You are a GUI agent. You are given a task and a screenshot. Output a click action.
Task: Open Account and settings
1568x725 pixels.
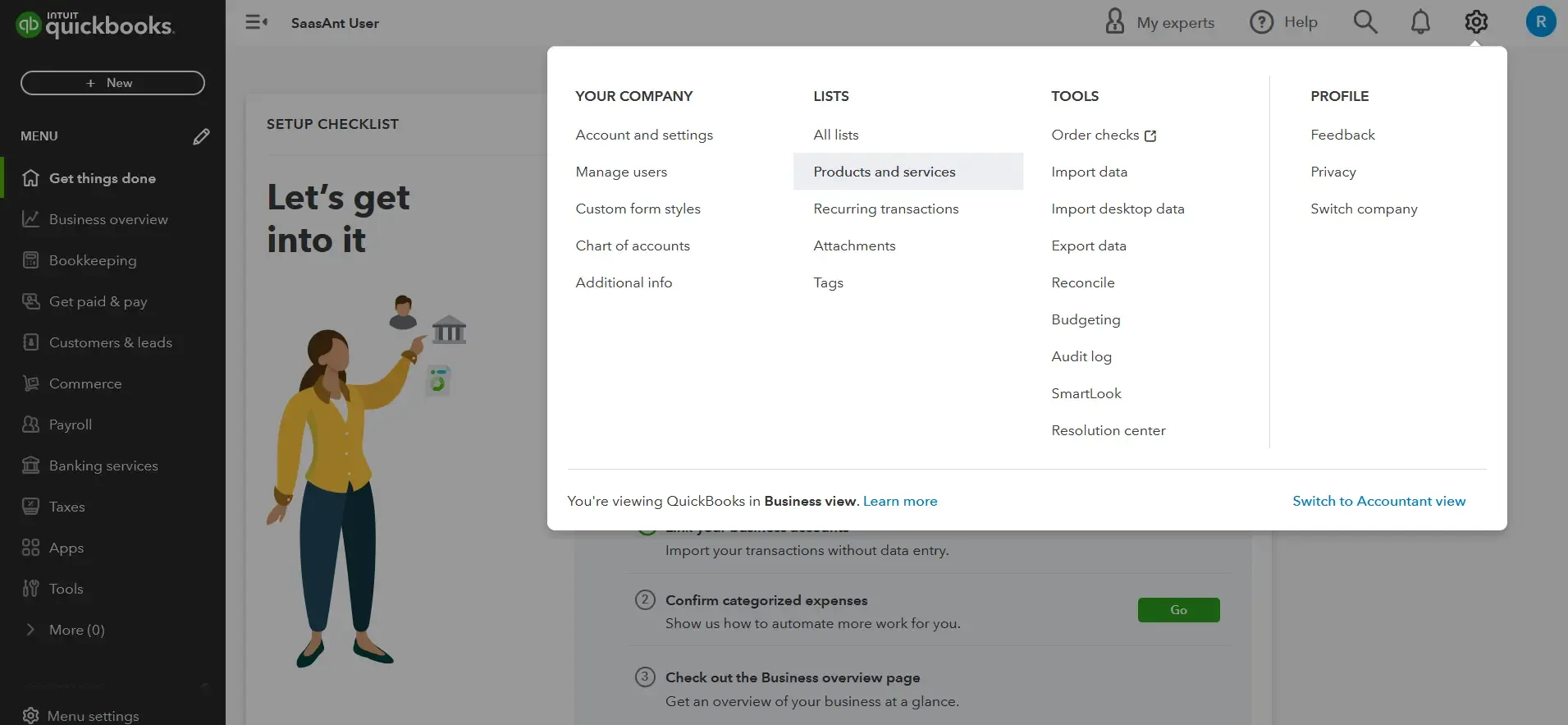[644, 135]
